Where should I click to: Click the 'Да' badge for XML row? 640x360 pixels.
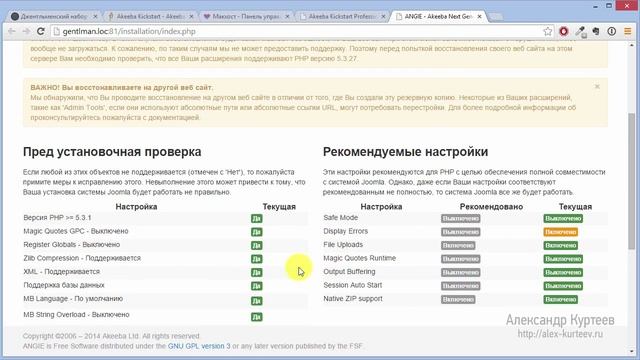coord(257,272)
